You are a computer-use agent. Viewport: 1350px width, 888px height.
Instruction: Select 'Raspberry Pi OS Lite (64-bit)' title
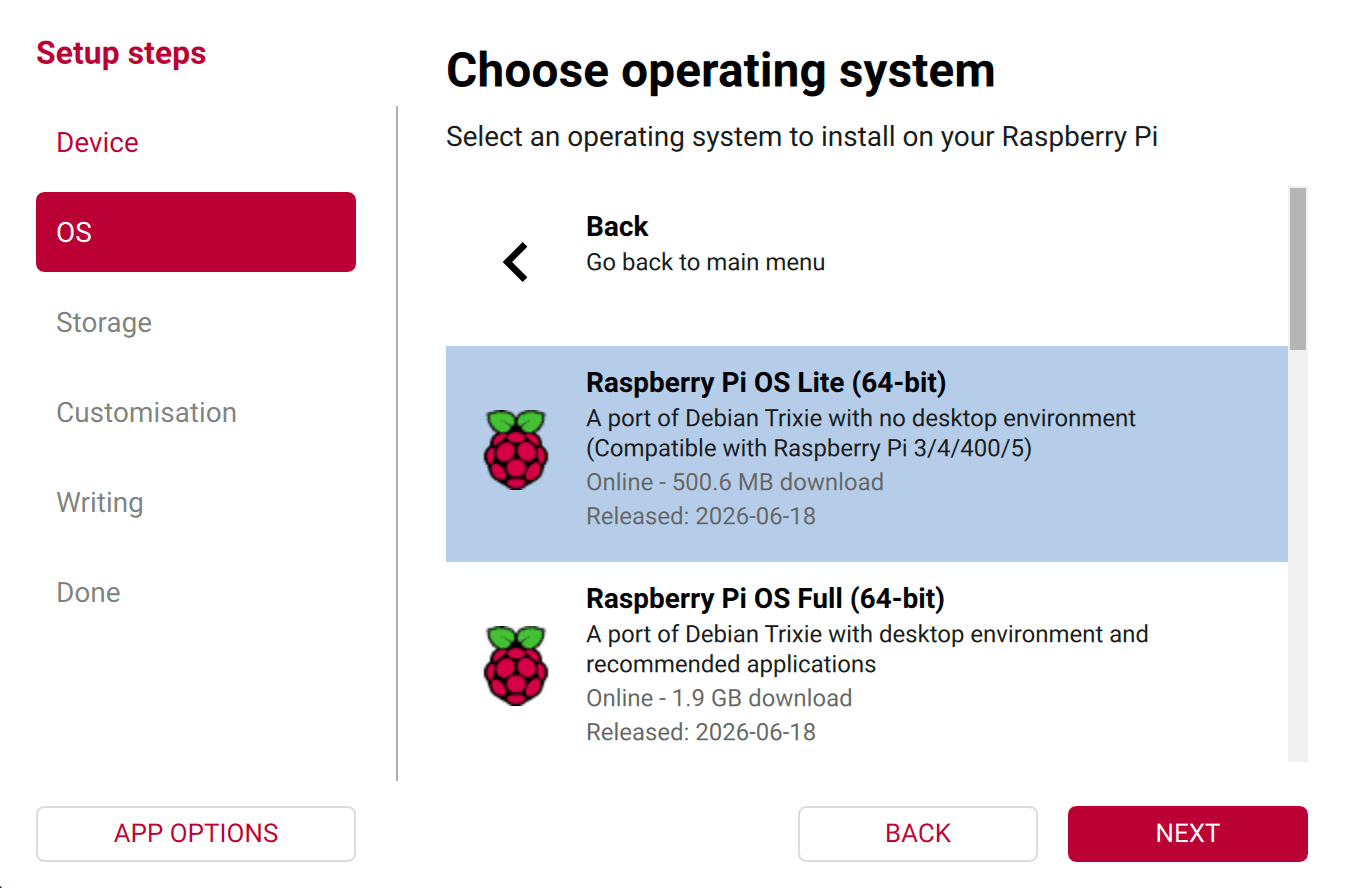(x=766, y=383)
